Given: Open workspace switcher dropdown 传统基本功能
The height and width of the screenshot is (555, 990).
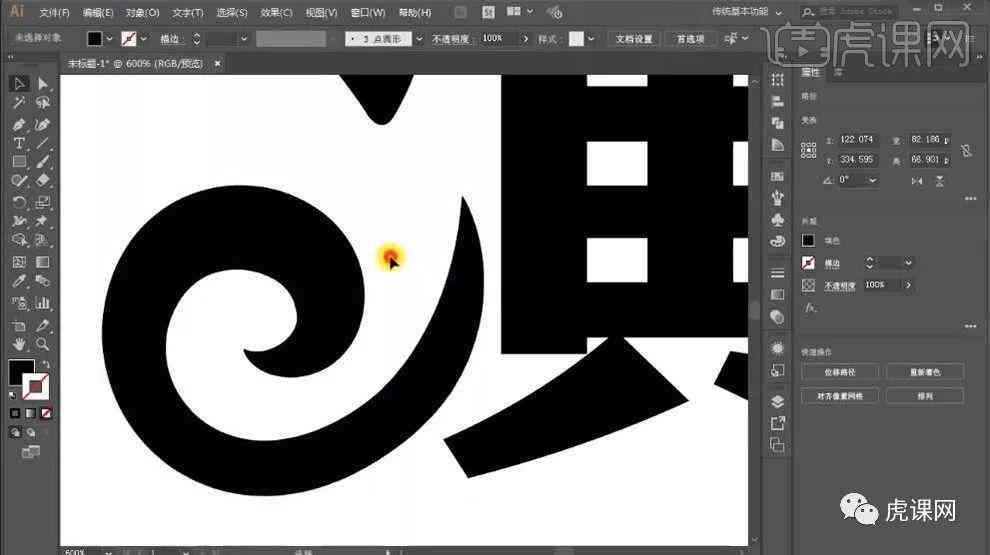Looking at the screenshot, I should [x=747, y=12].
